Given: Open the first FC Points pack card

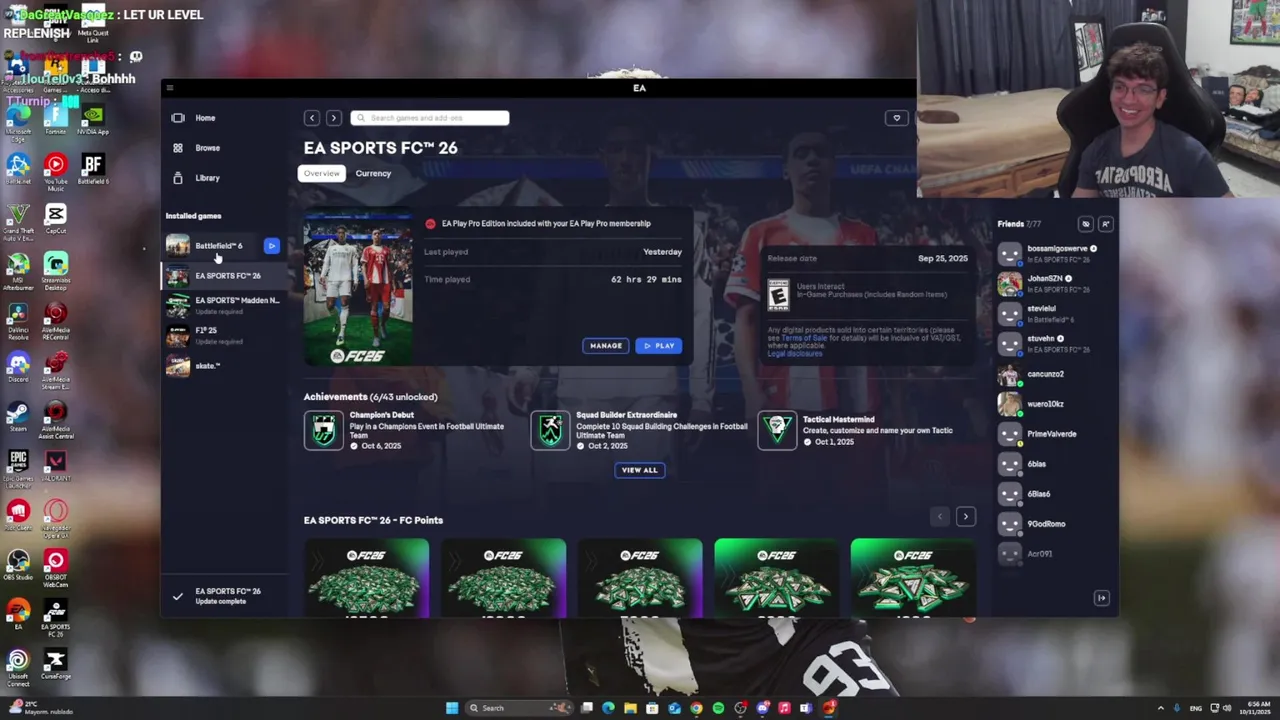Looking at the screenshot, I should (367, 578).
